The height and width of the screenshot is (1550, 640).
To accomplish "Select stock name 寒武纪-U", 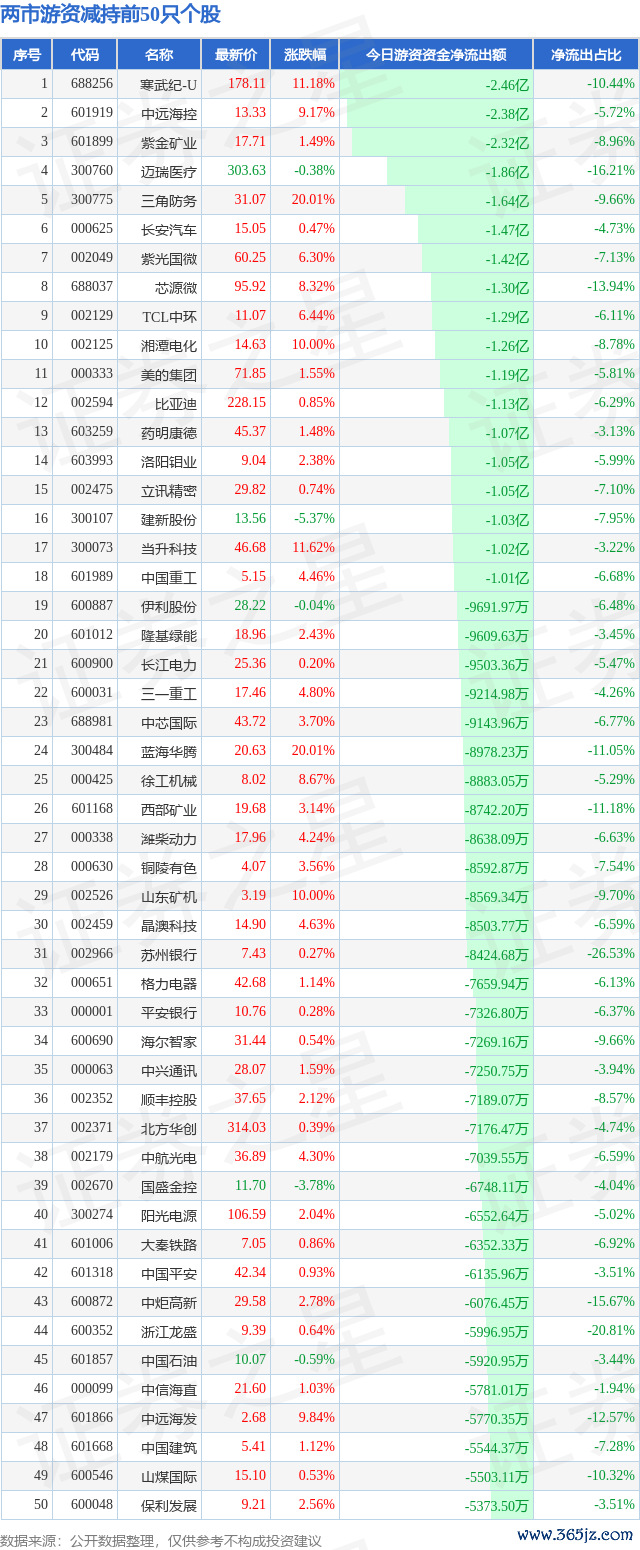I will pos(169,84).
